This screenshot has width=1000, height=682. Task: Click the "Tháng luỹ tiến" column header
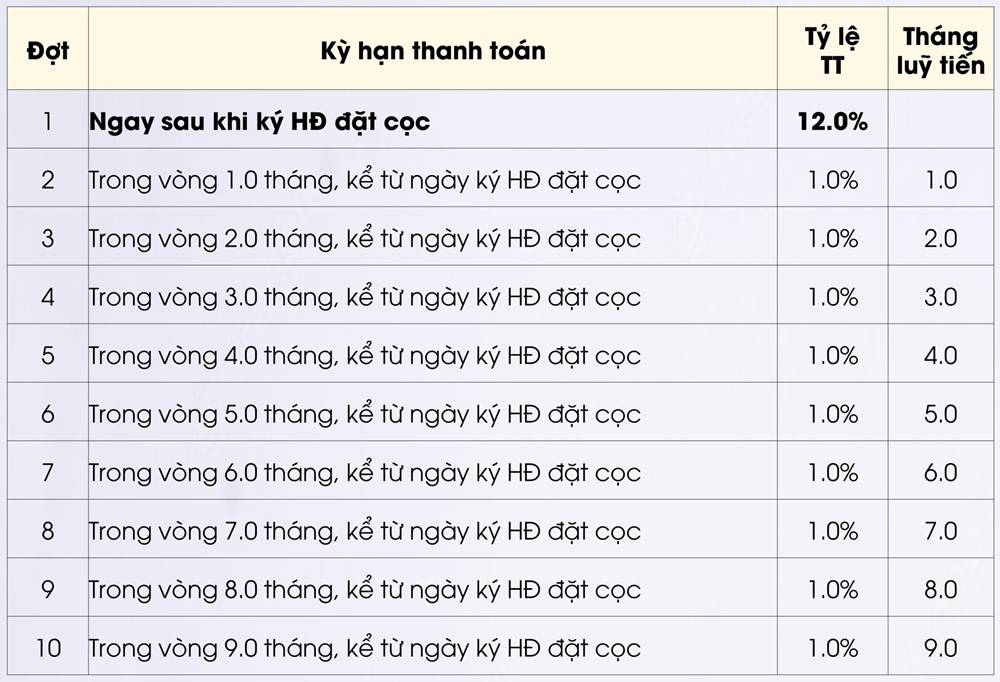pos(940,51)
